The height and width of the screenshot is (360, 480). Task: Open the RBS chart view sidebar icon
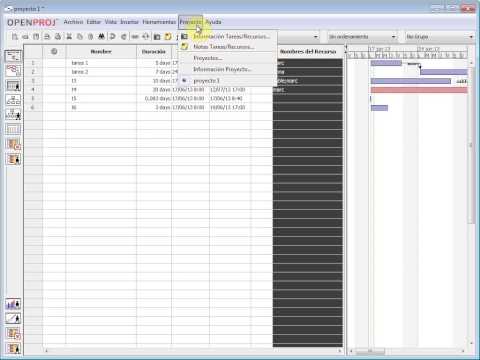pyautogui.click(x=13, y=115)
